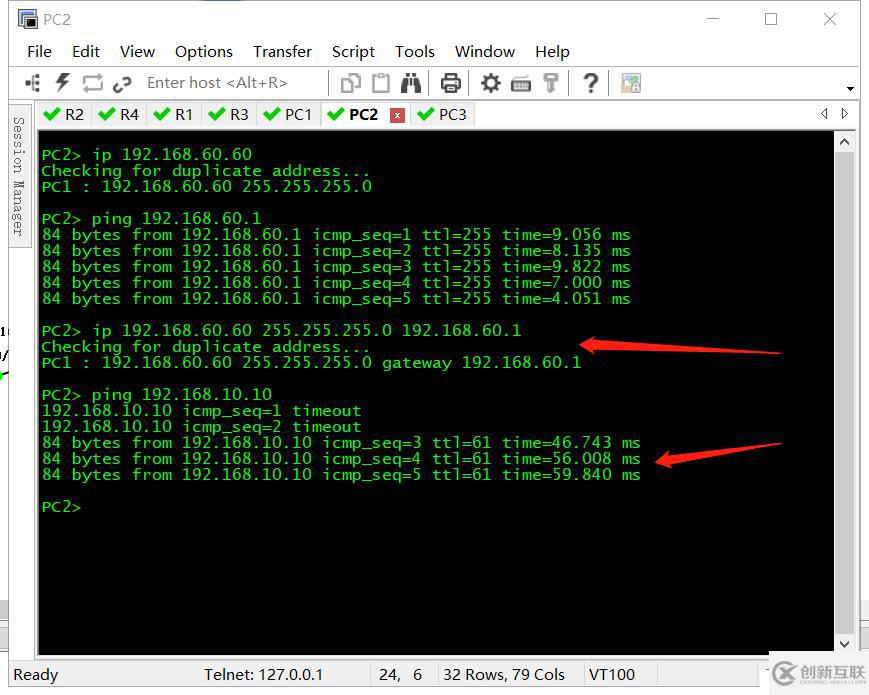Click the 'ping 192.168.60.1' command line
869x695 pixels.
coord(151,218)
